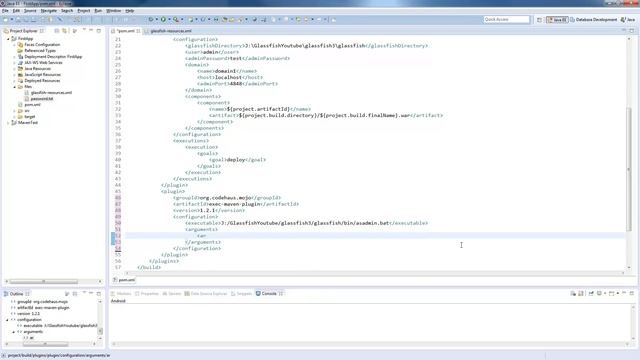Minimize the Project Explorer panel
Screen dimensions: 640x360
(91, 31)
